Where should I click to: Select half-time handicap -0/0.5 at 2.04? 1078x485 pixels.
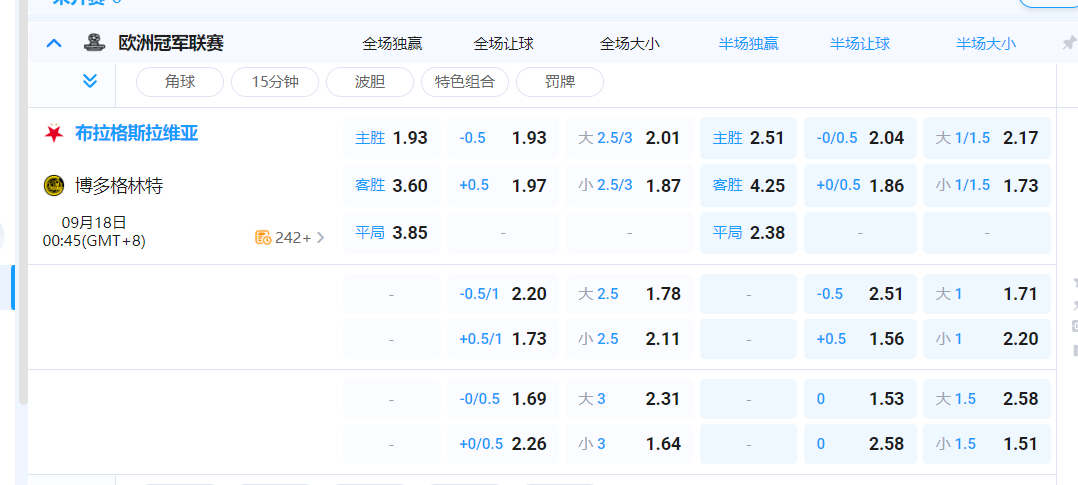tap(861, 138)
